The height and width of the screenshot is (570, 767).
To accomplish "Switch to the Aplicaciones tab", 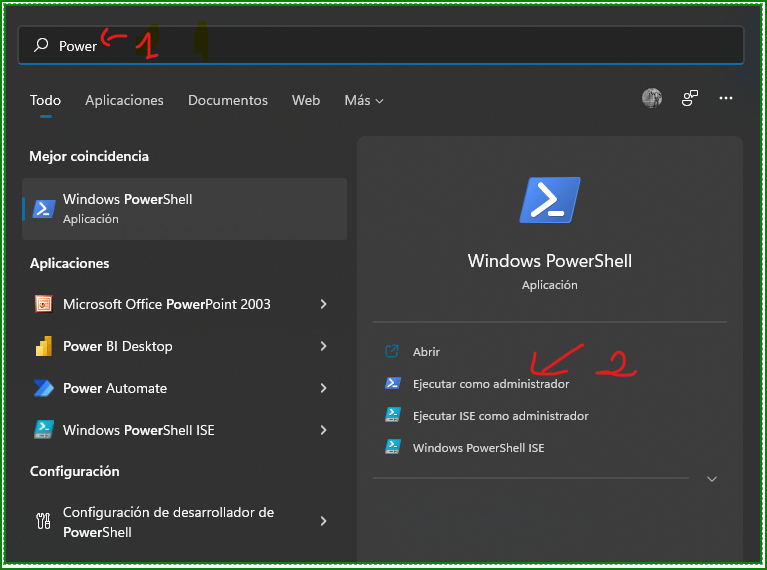I will (x=124, y=100).
